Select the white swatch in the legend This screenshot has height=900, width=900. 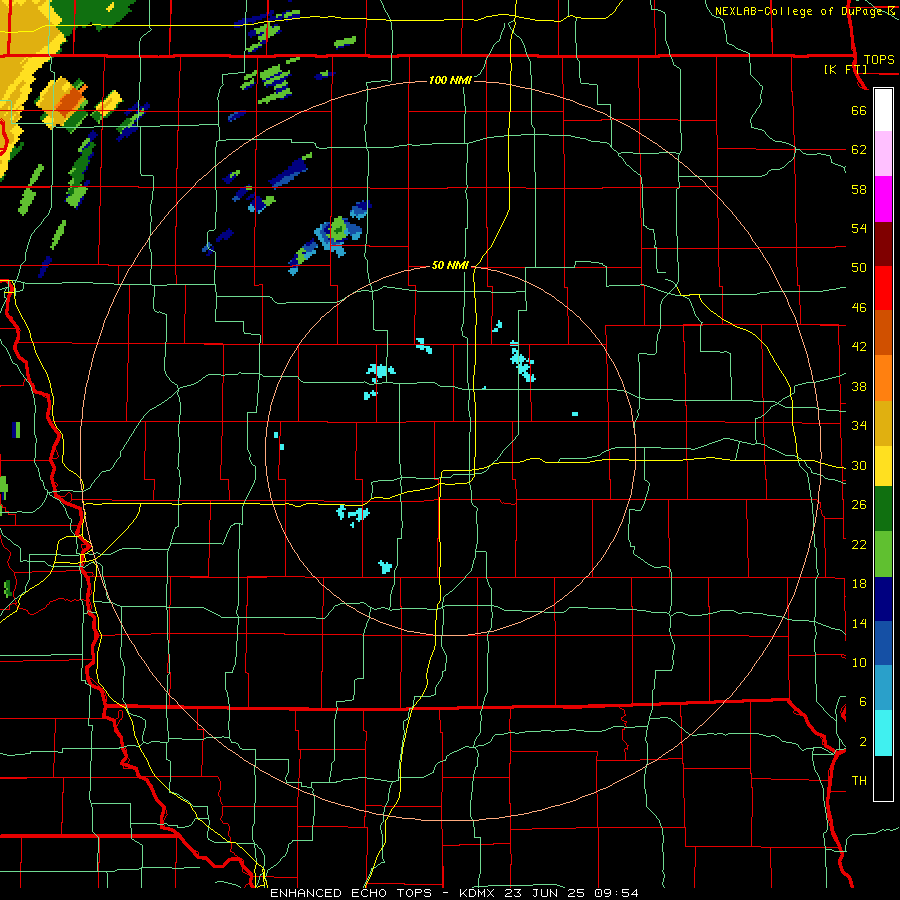coord(883,110)
